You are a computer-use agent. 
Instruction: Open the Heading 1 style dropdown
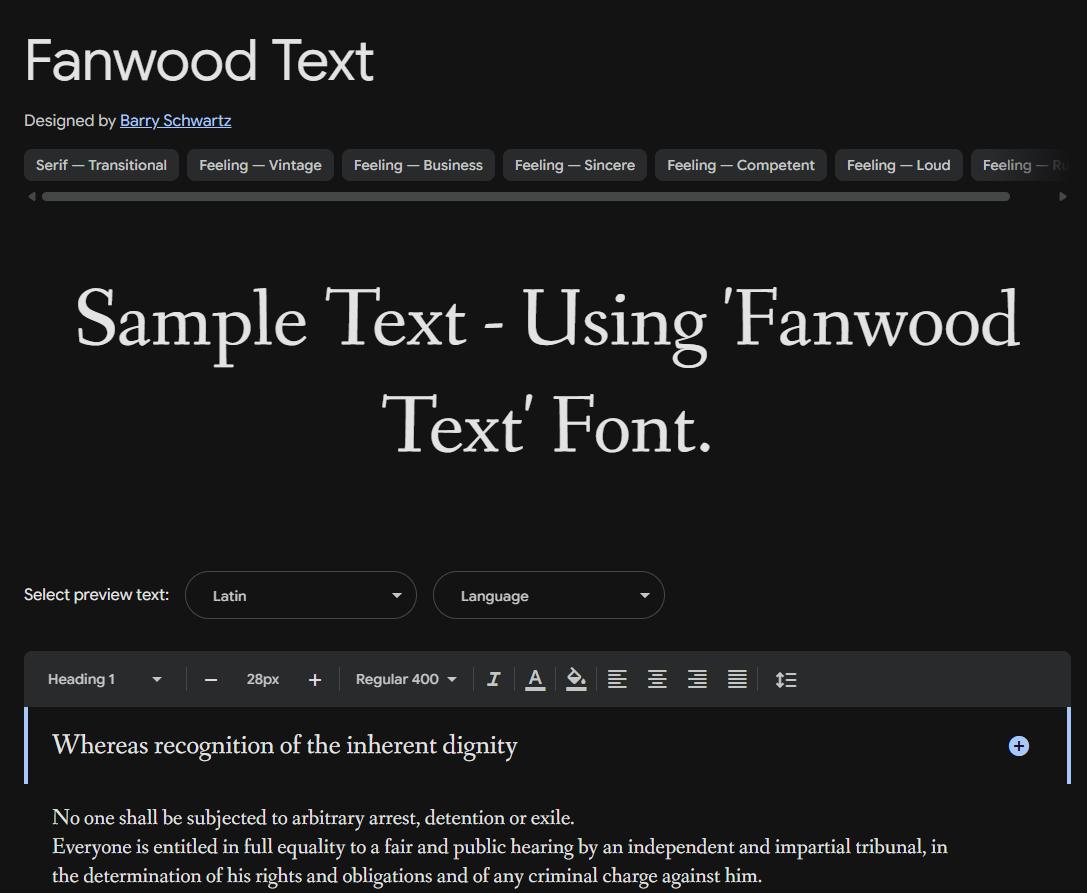105,679
